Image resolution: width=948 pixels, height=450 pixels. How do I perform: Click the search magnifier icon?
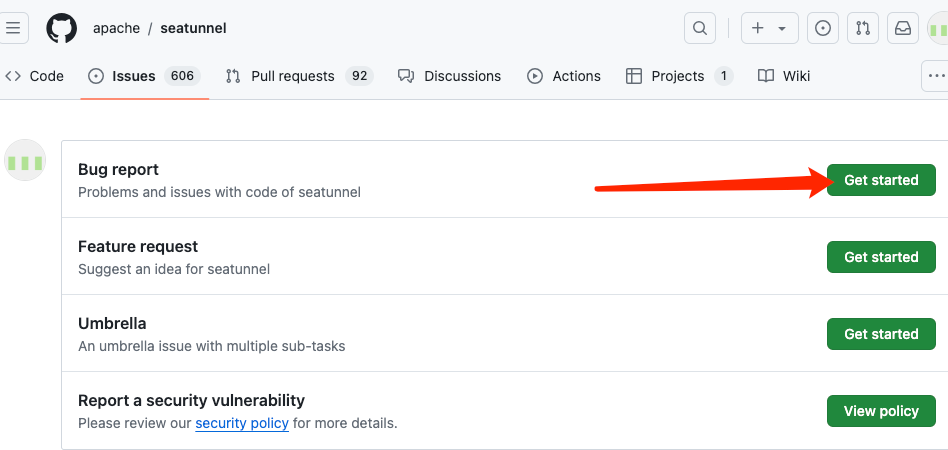pos(700,28)
